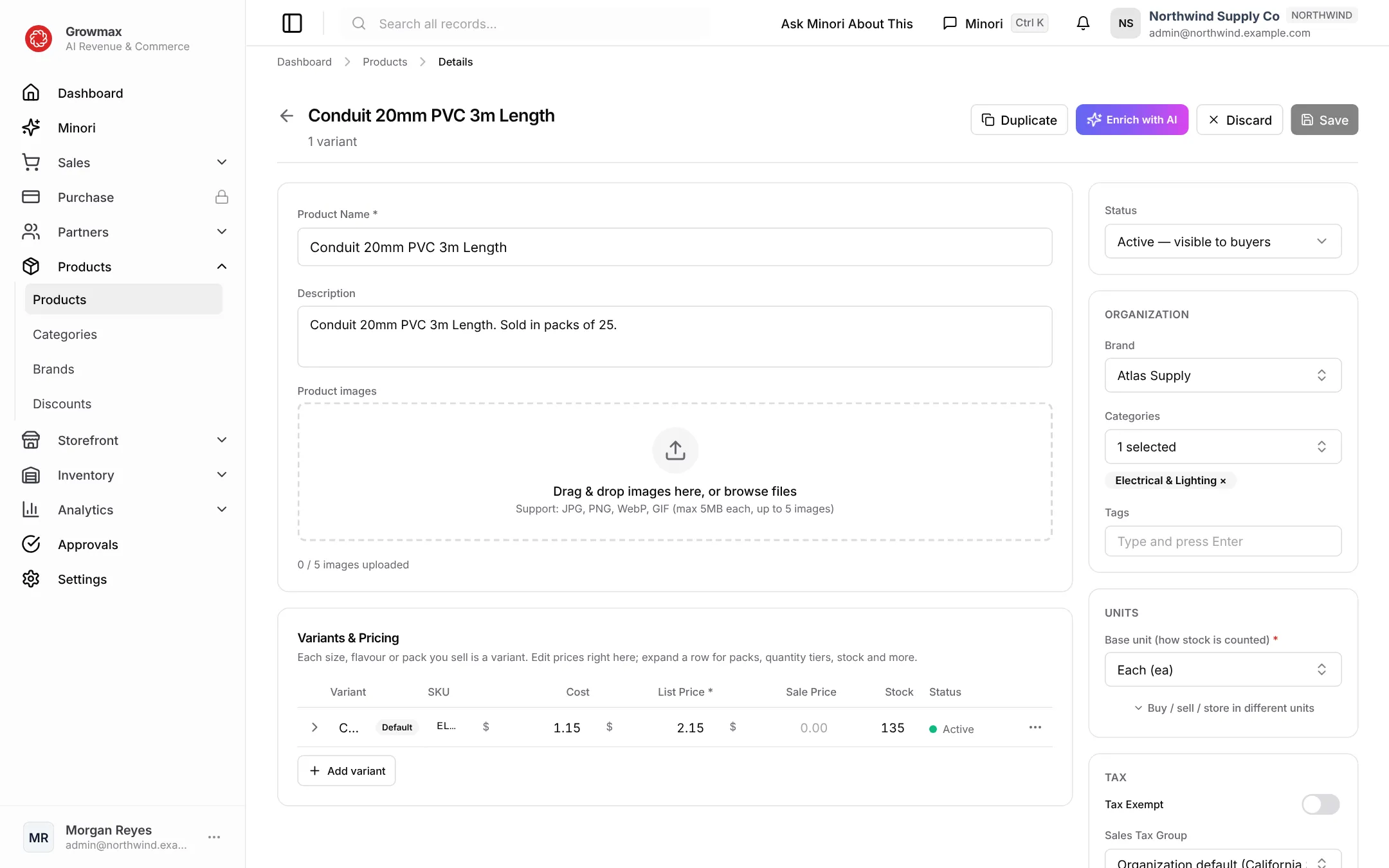Save the product
1389x868 pixels.
(1324, 120)
